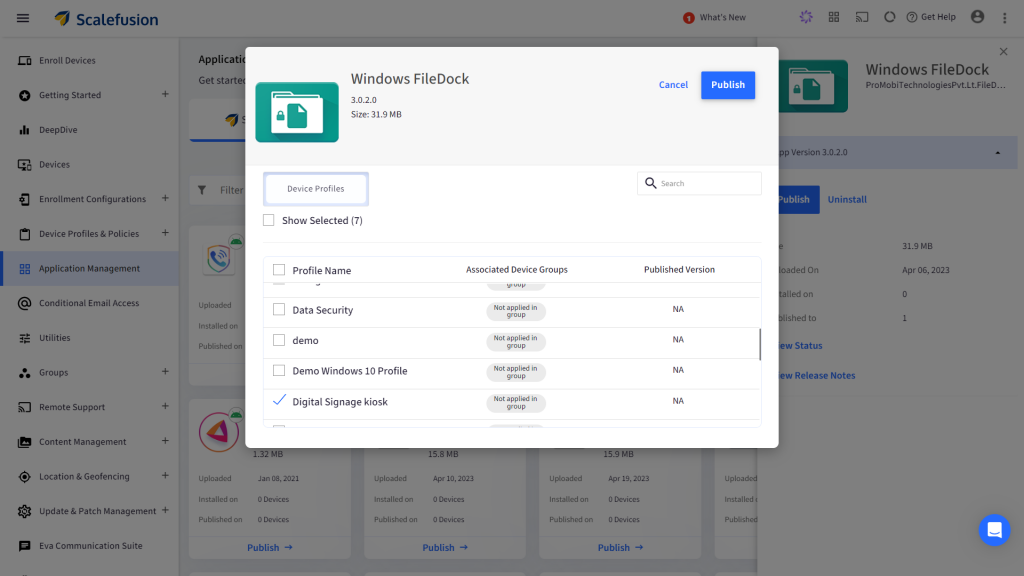Click the cast screen icon in header
Viewport: 1024px width, 576px height.
(x=861, y=18)
